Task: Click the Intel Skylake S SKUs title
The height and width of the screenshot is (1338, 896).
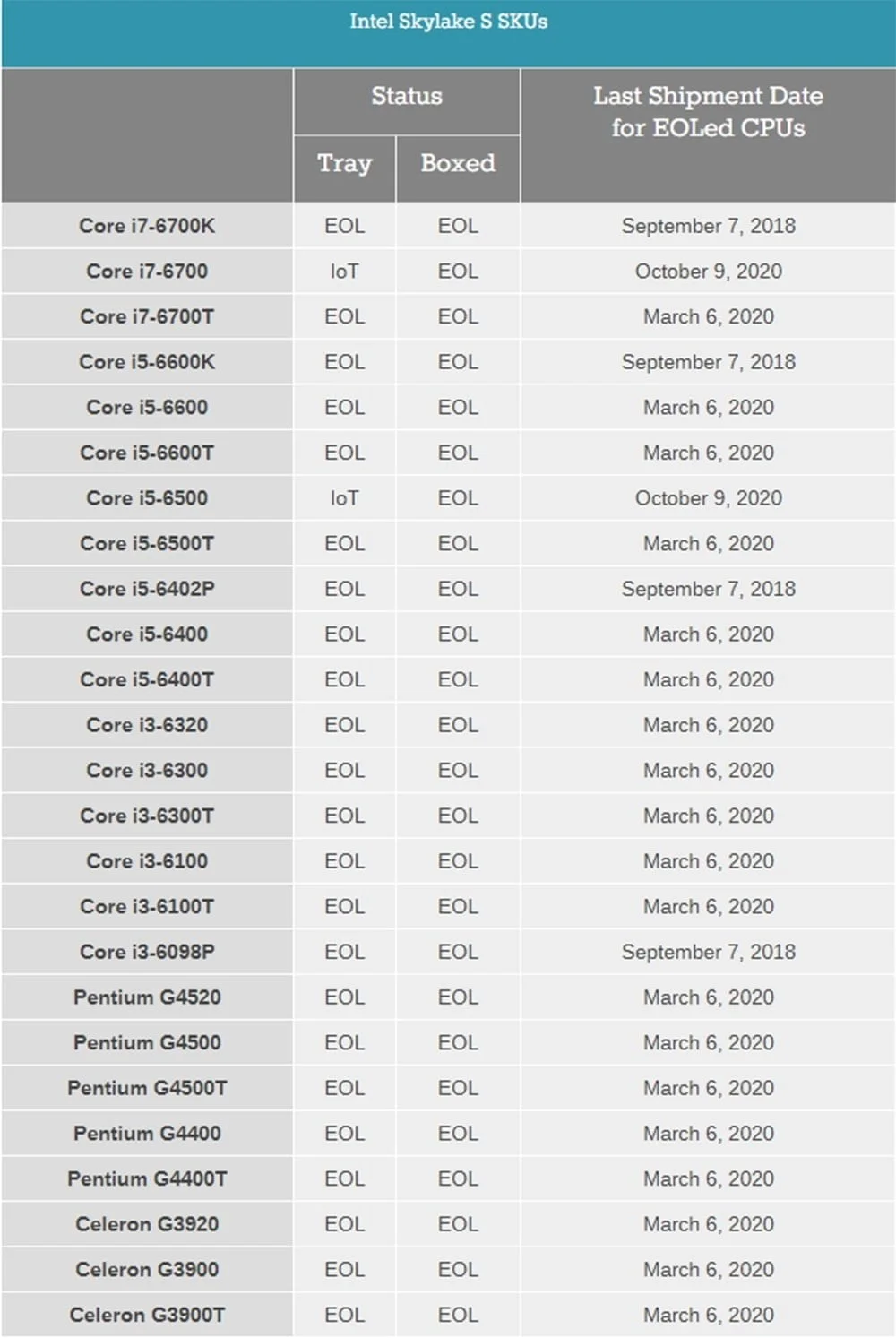Action: (448, 22)
